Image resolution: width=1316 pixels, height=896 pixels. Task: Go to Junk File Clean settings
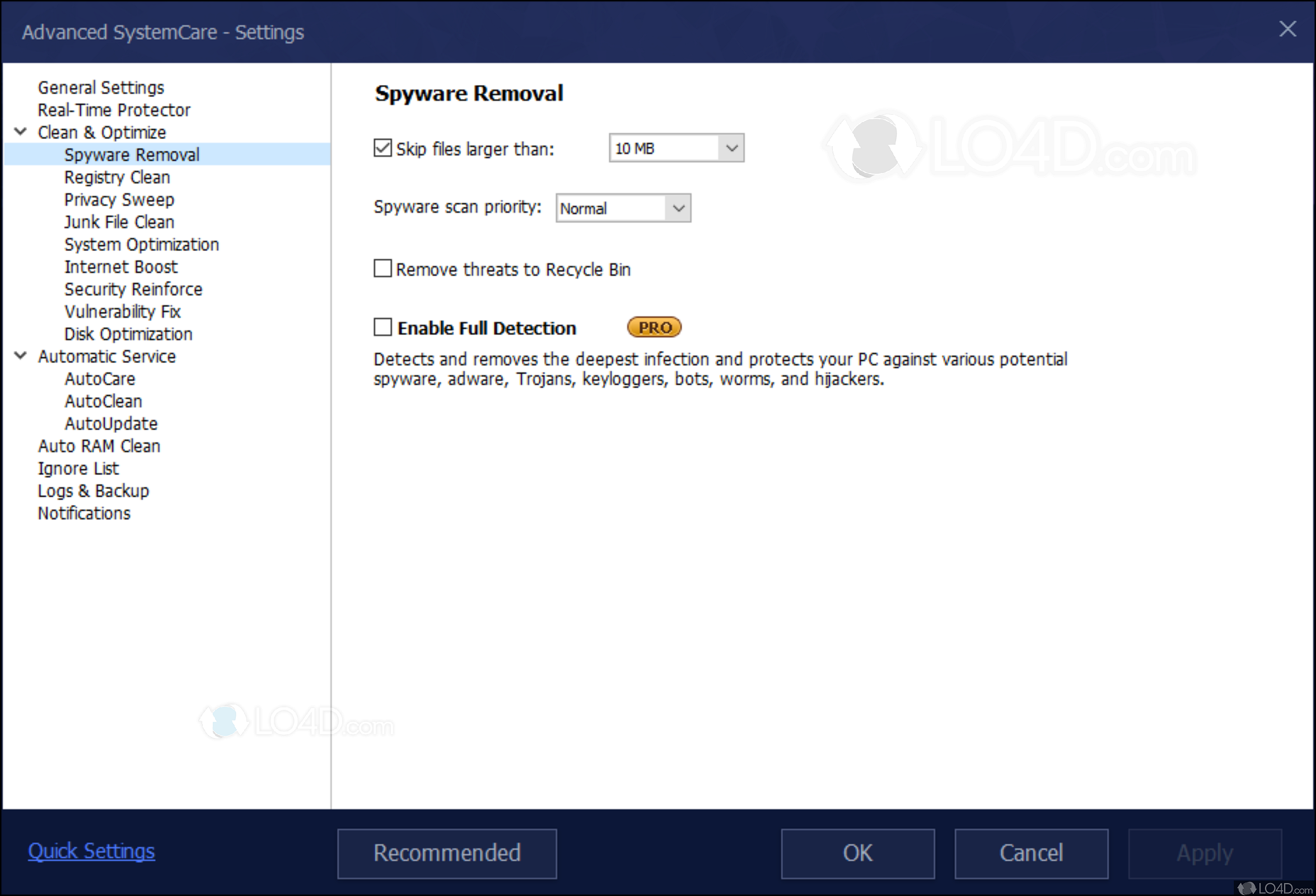[x=119, y=222]
